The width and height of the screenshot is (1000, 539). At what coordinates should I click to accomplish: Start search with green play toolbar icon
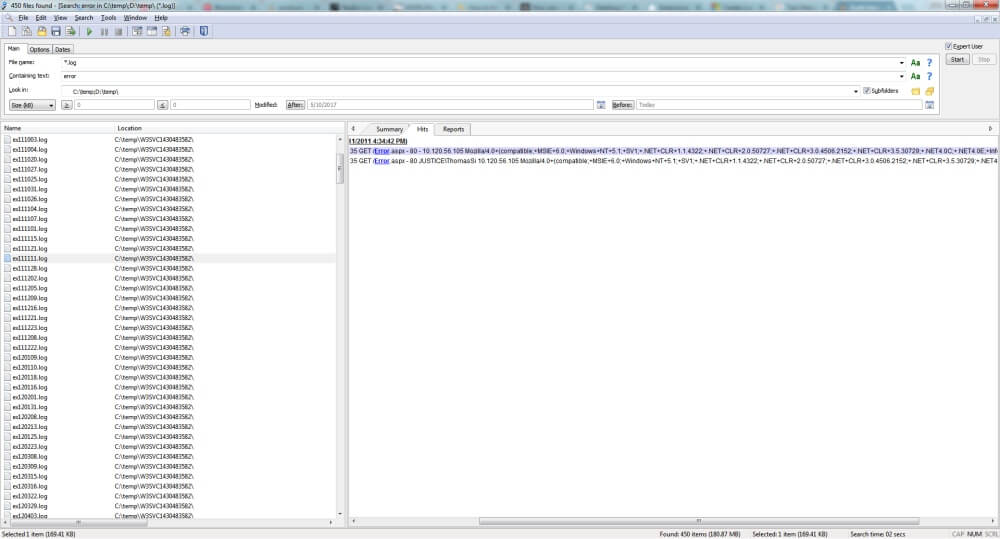[89, 31]
